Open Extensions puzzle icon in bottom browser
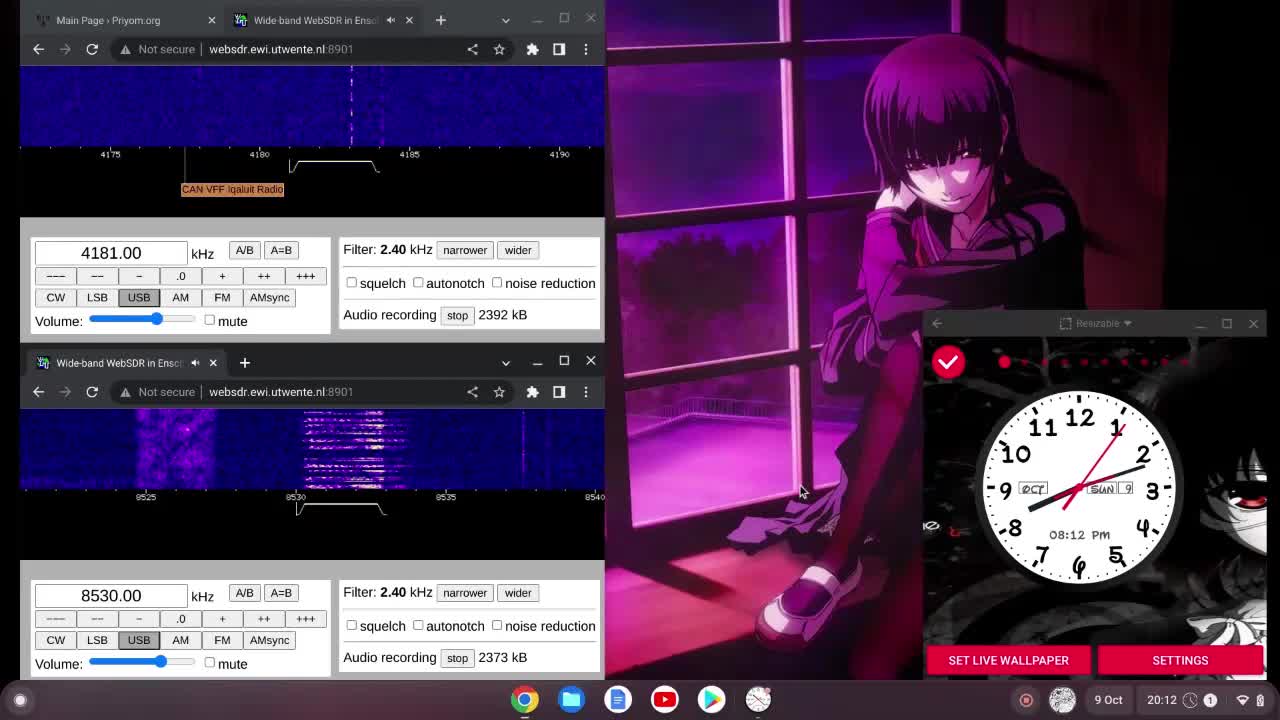The image size is (1280, 720). (x=532, y=392)
